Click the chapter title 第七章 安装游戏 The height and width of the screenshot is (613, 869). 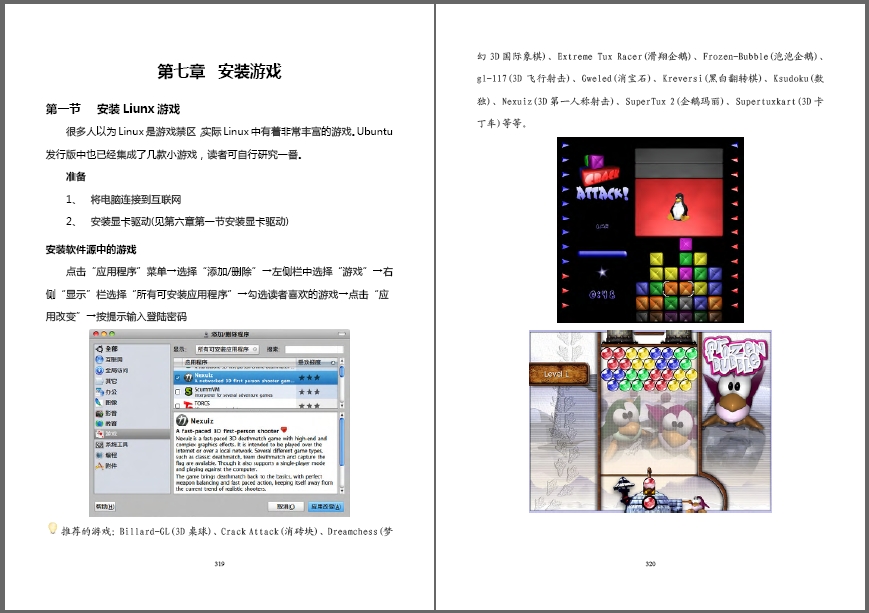219,71
